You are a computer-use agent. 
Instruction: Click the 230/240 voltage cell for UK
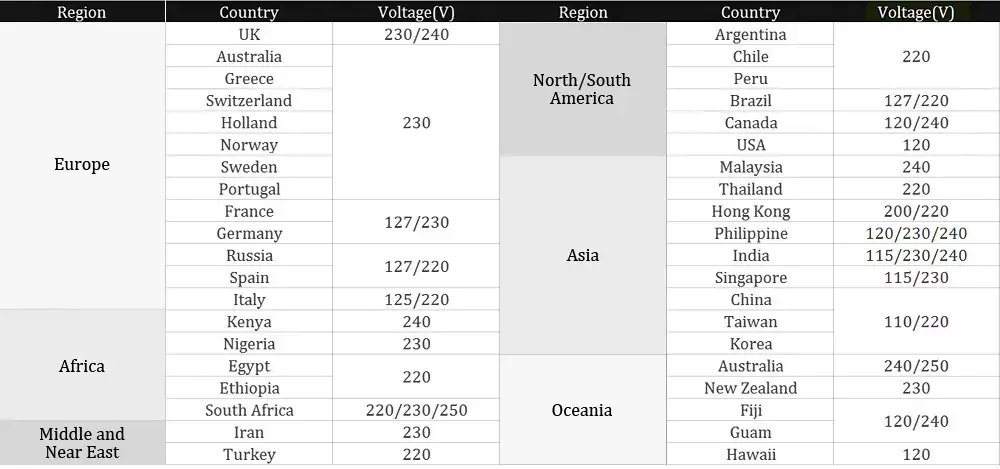pyautogui.click(x=416, y=34)
